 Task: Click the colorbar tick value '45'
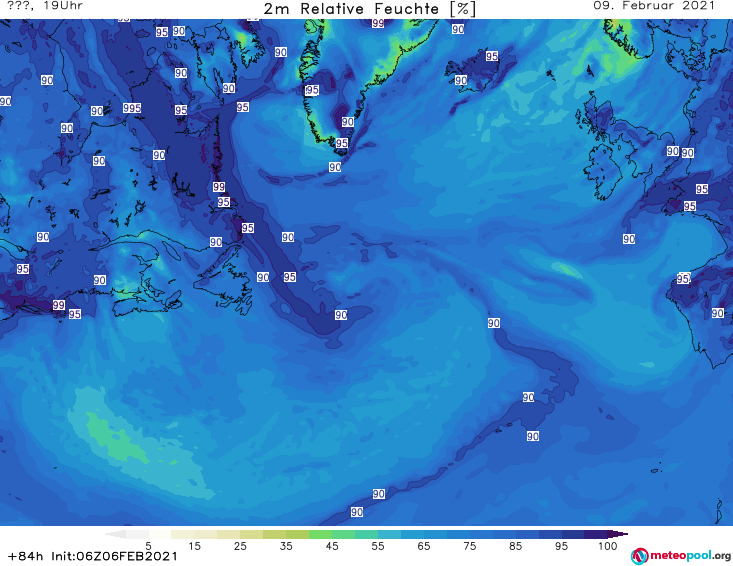332,546
